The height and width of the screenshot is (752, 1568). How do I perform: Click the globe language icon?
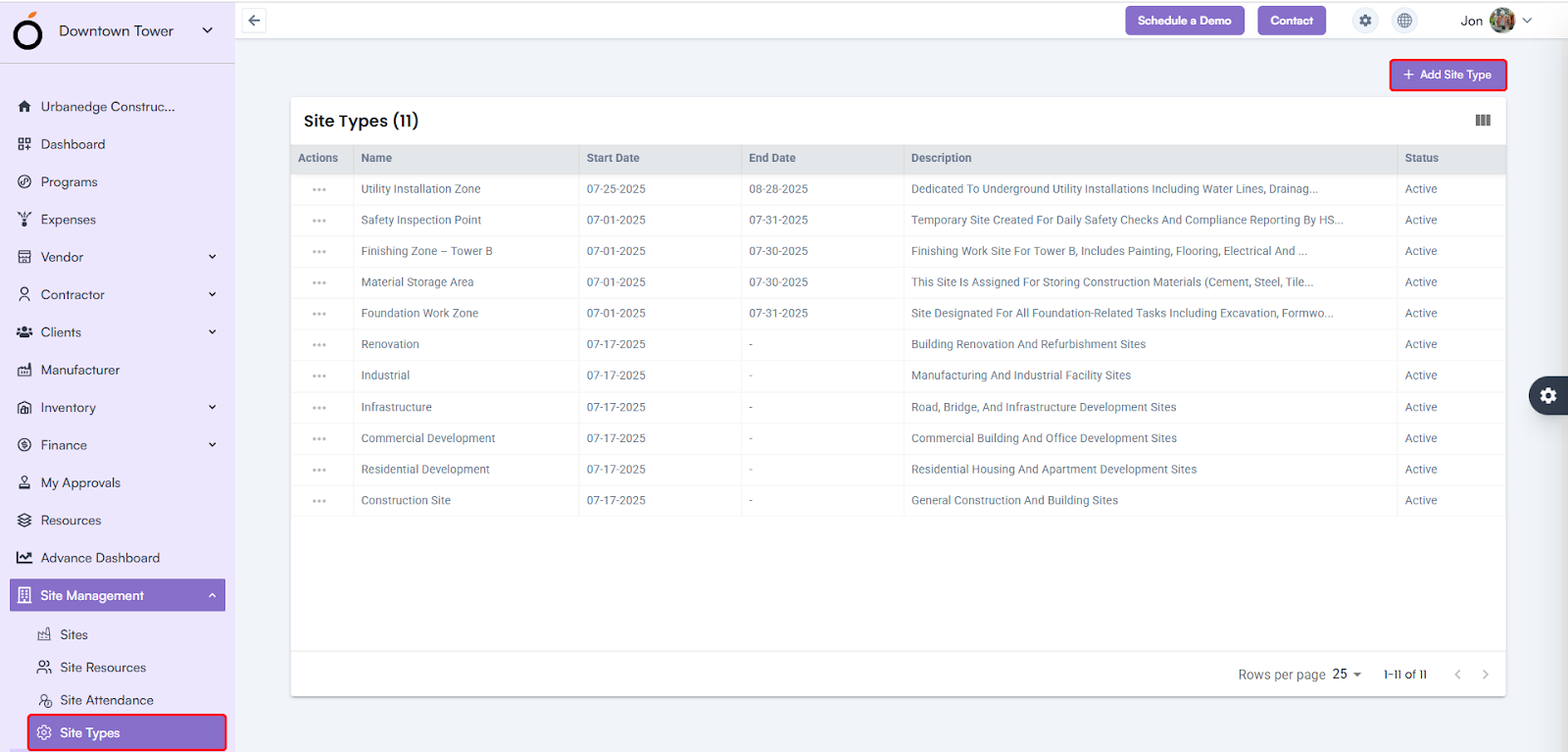1404,21
